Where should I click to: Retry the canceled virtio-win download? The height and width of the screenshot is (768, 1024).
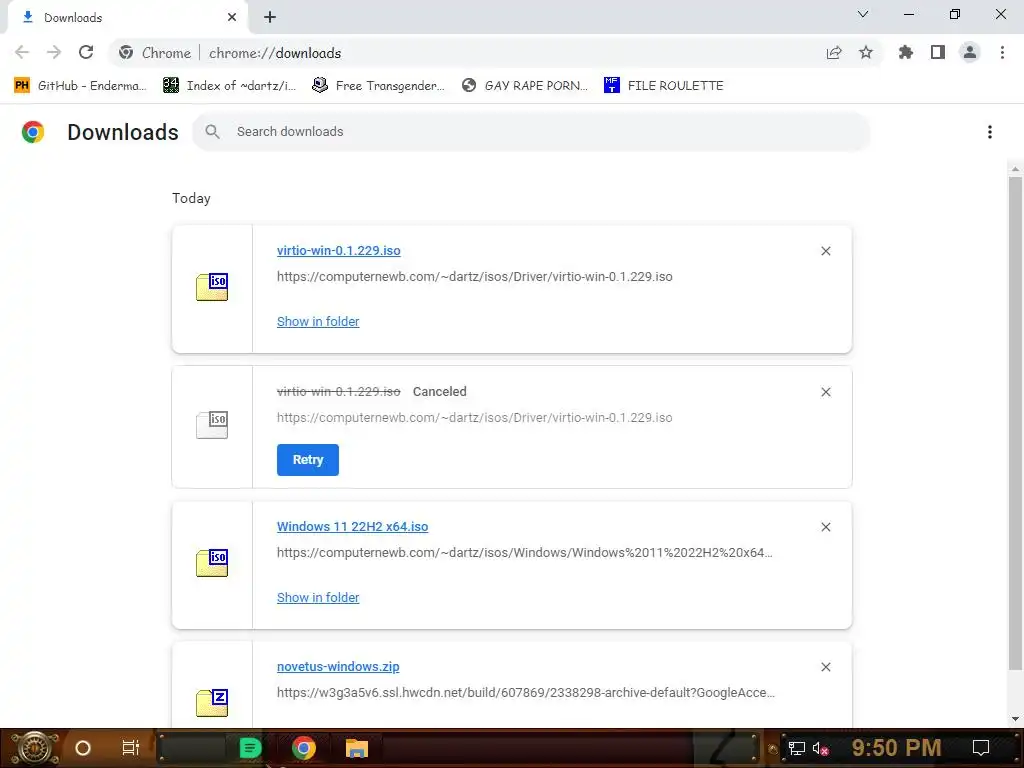(x=308, y=460)
